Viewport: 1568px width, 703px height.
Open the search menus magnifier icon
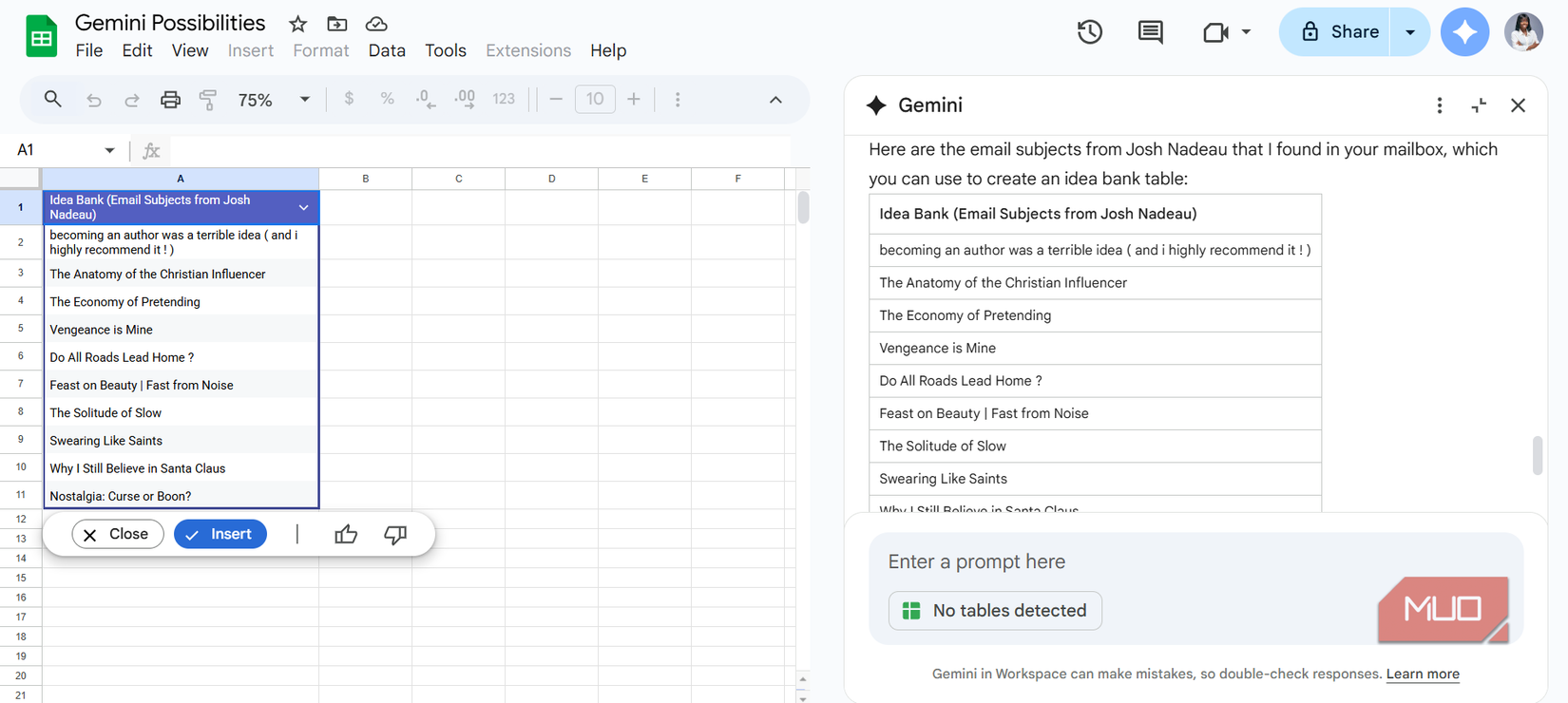(53, 99)
